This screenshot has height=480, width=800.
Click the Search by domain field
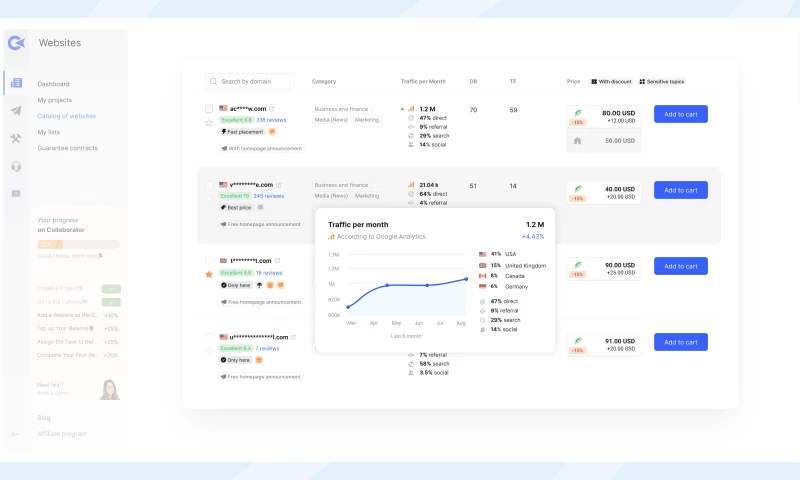tap(250, 81)
